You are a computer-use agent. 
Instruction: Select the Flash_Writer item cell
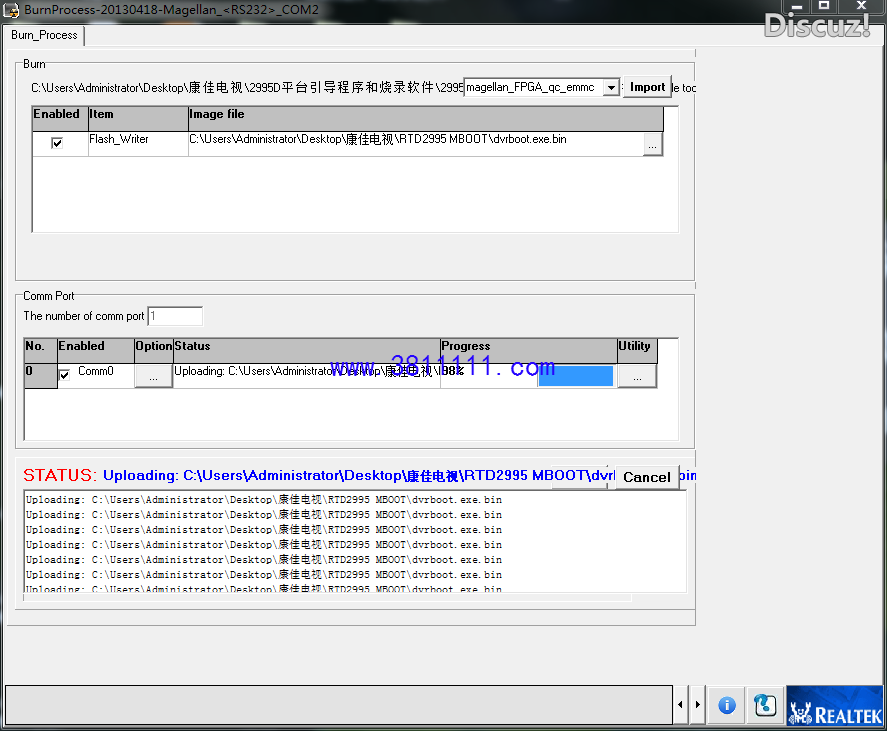[138, 144]
